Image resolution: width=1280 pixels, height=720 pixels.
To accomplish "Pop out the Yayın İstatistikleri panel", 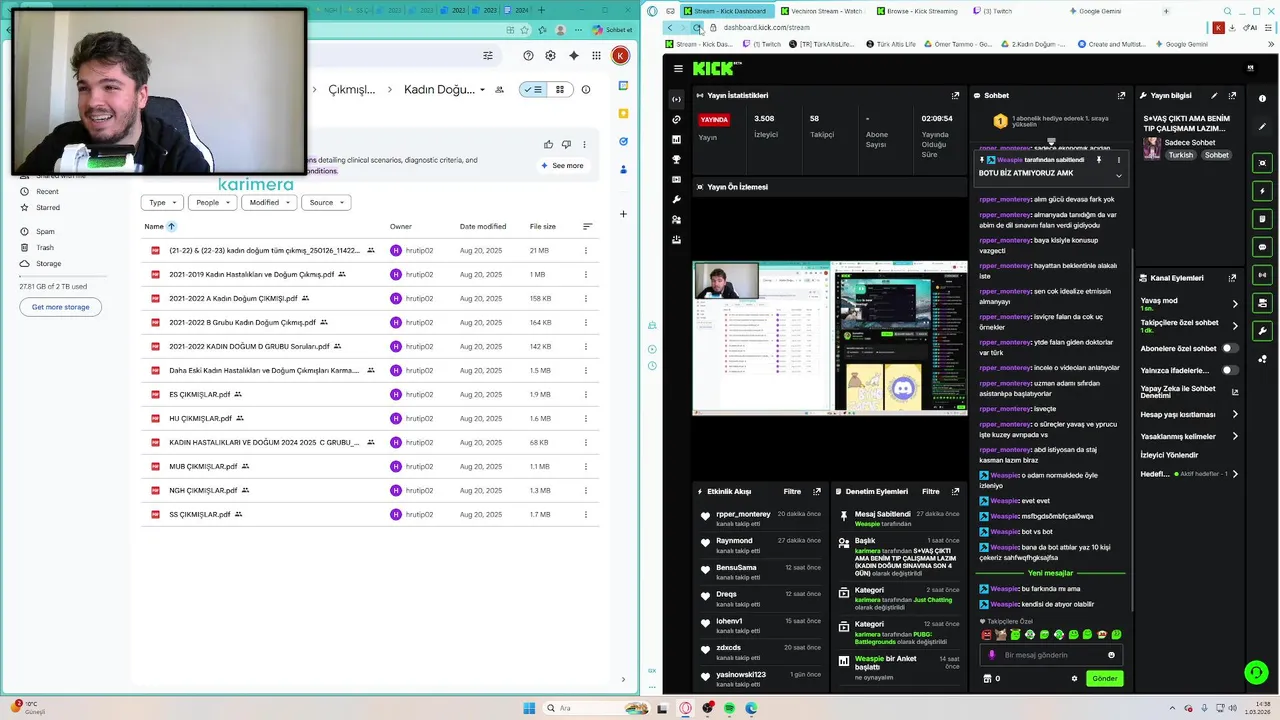I will click(955, 96).
